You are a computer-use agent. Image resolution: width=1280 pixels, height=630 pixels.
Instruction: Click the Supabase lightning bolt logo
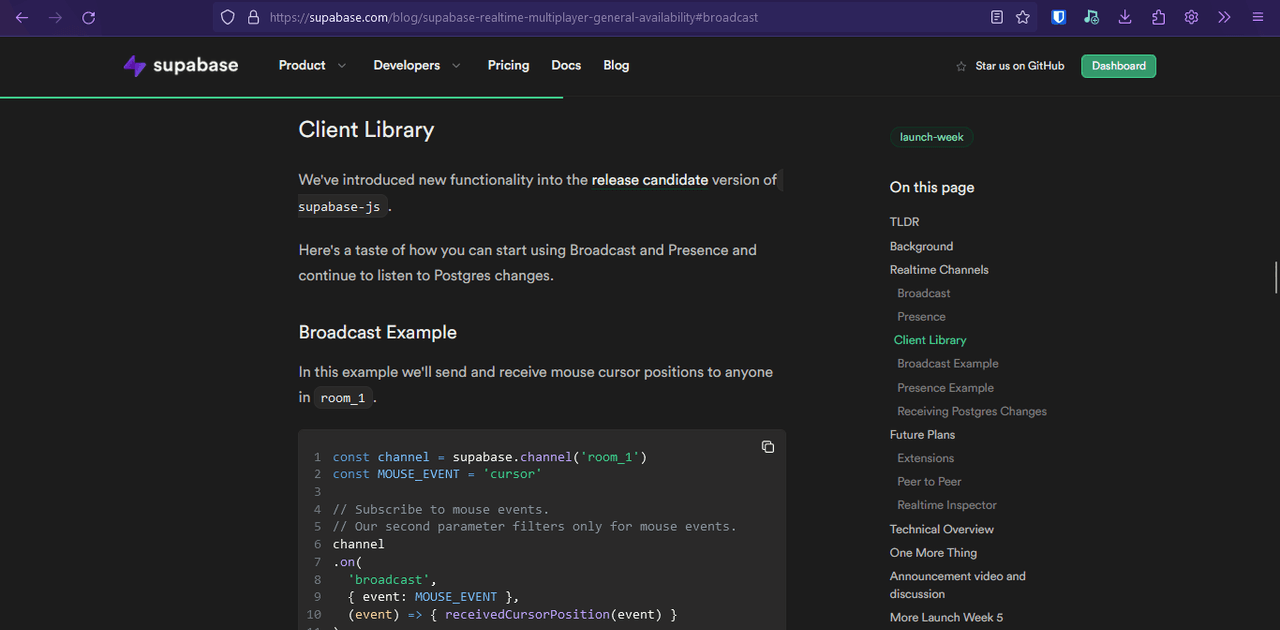(135, 66)
